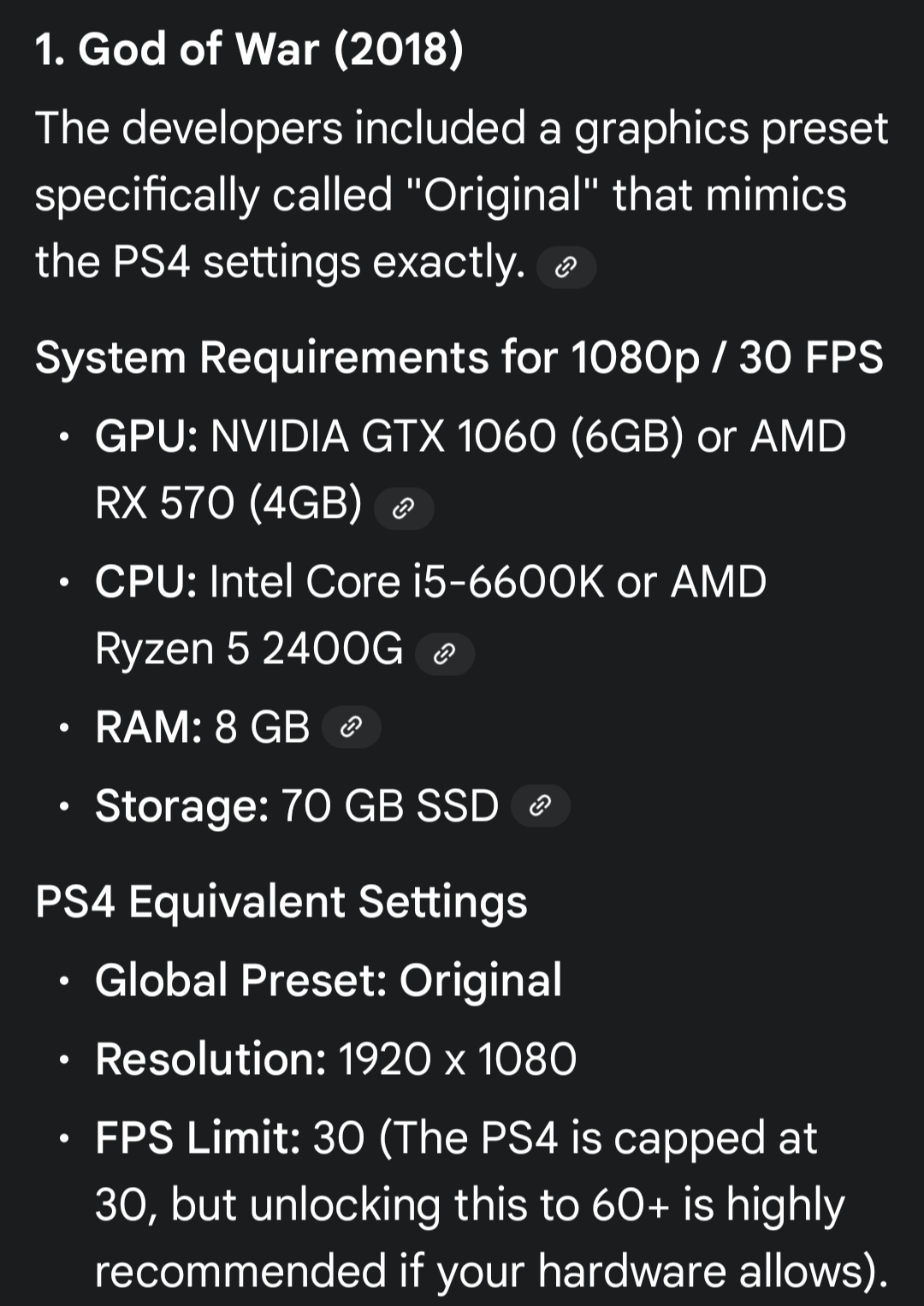
Task: Click the bold Resolution: label
Action: [x=210, y=1059]
